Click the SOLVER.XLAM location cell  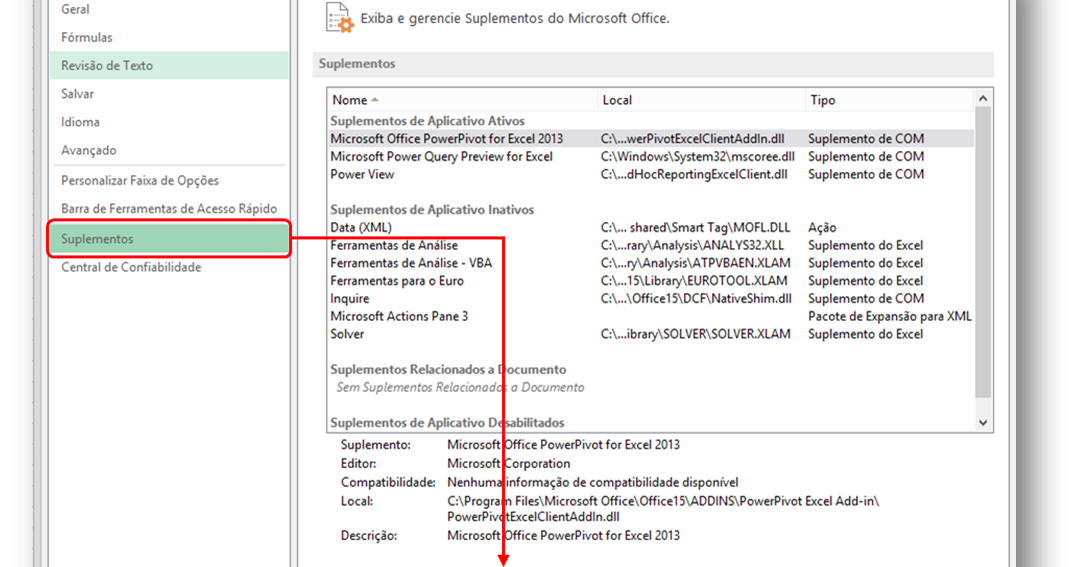pos(696,335)
